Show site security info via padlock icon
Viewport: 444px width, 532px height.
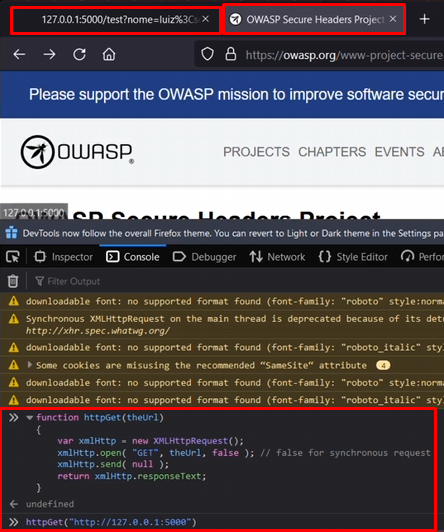pyautogui.click(x=231, y=54)
